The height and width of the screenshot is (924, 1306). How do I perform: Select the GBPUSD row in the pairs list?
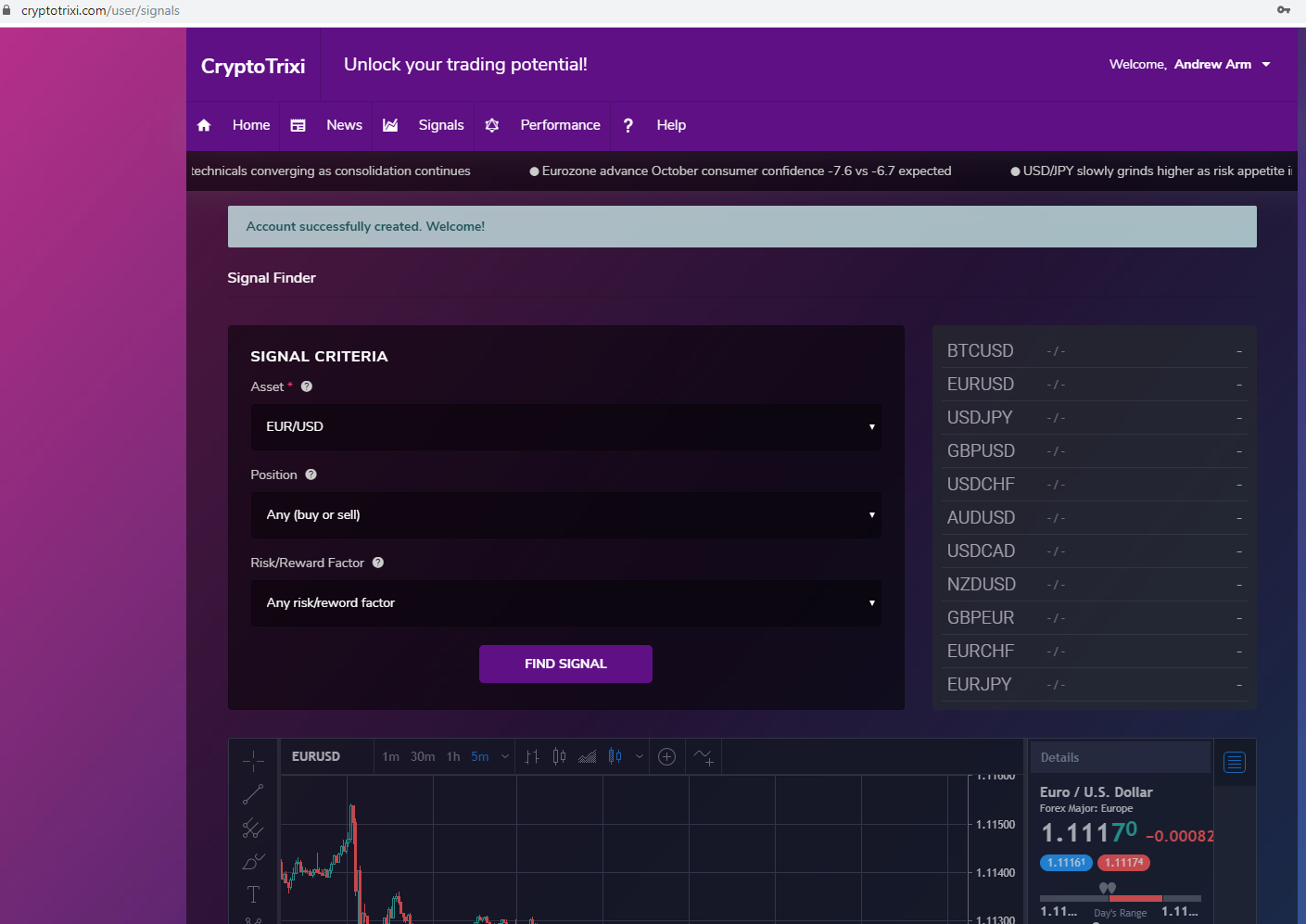click(x=1094, y=451)
